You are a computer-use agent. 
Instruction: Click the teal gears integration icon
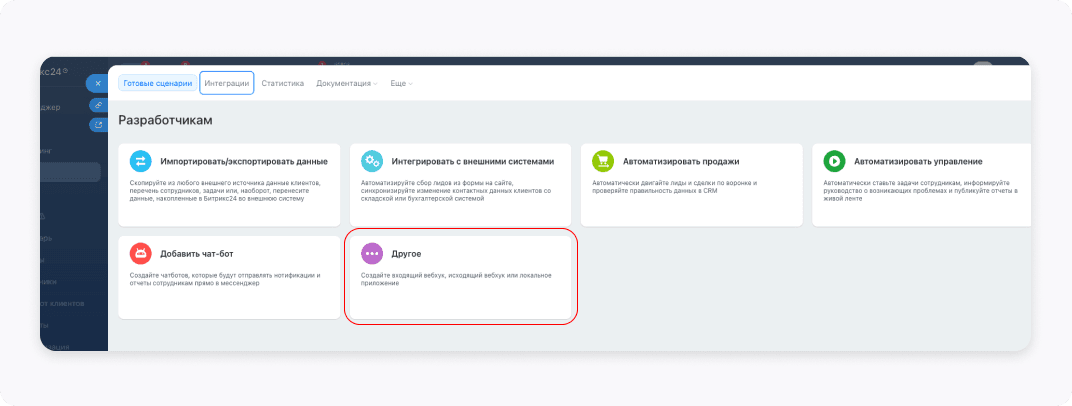click(372, 161)
